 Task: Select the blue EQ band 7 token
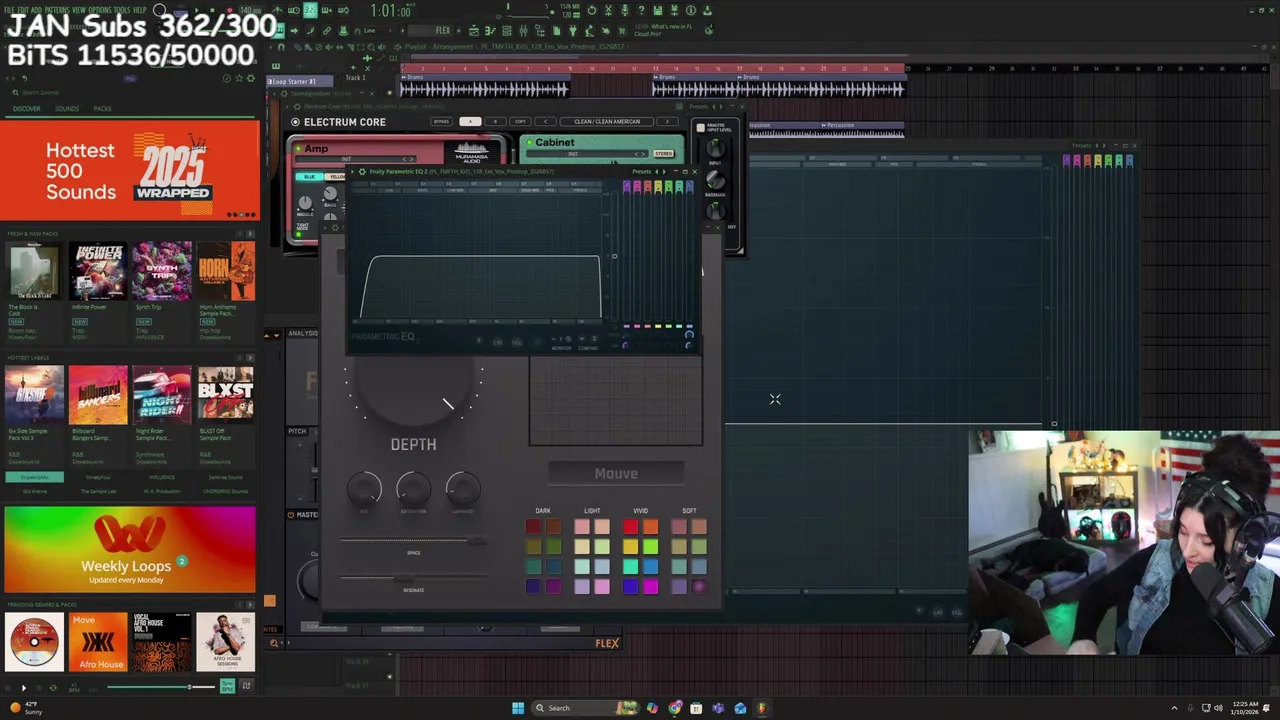pos(690,187)
